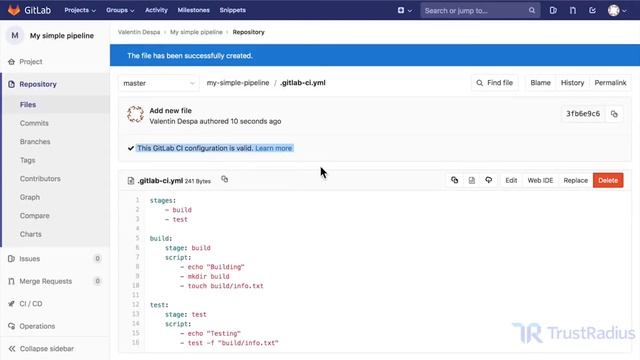Click Valentin Despa author link
The height and width of the screenshot is (360, 640).
(x=173, y=121)
